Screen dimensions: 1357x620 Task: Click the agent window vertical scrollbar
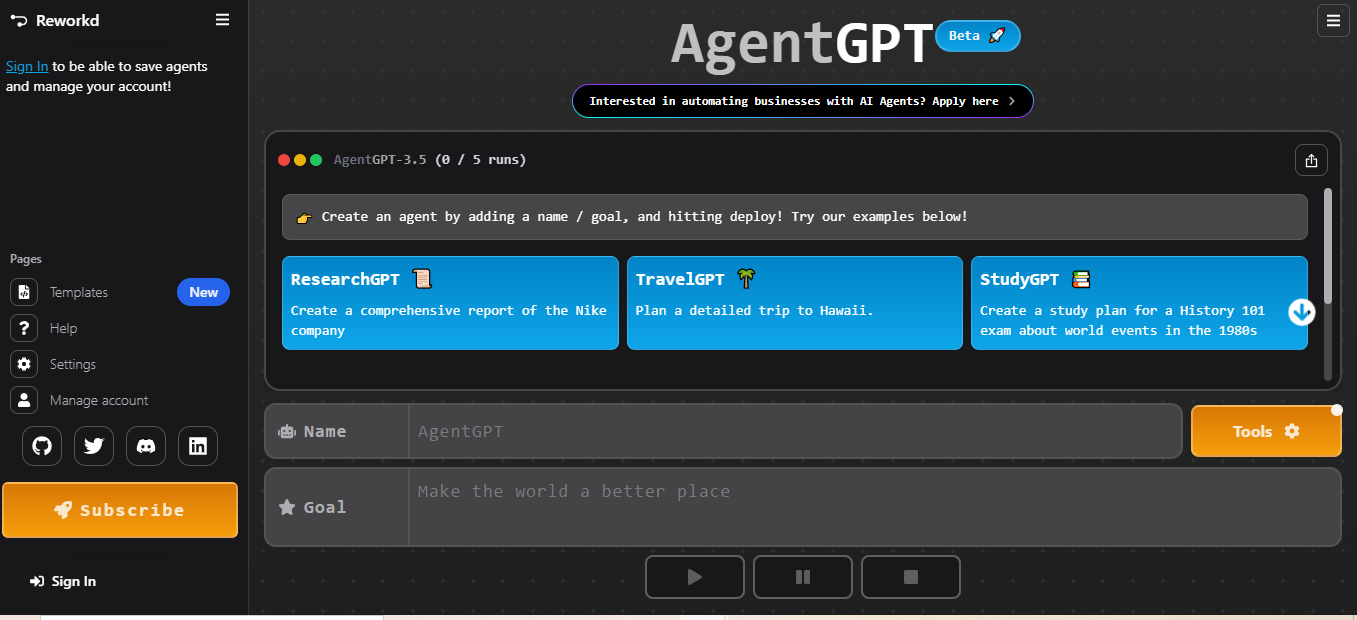(x=1328, y=245)
